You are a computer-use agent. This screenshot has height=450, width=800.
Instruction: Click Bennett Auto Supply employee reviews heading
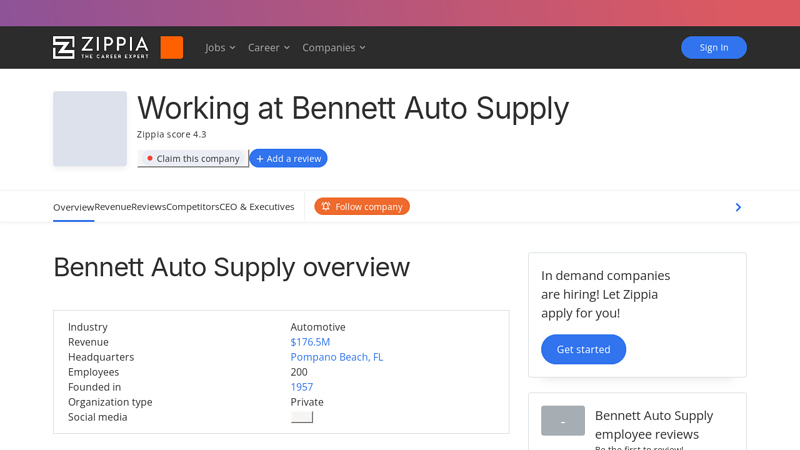(x=654, y=425)
